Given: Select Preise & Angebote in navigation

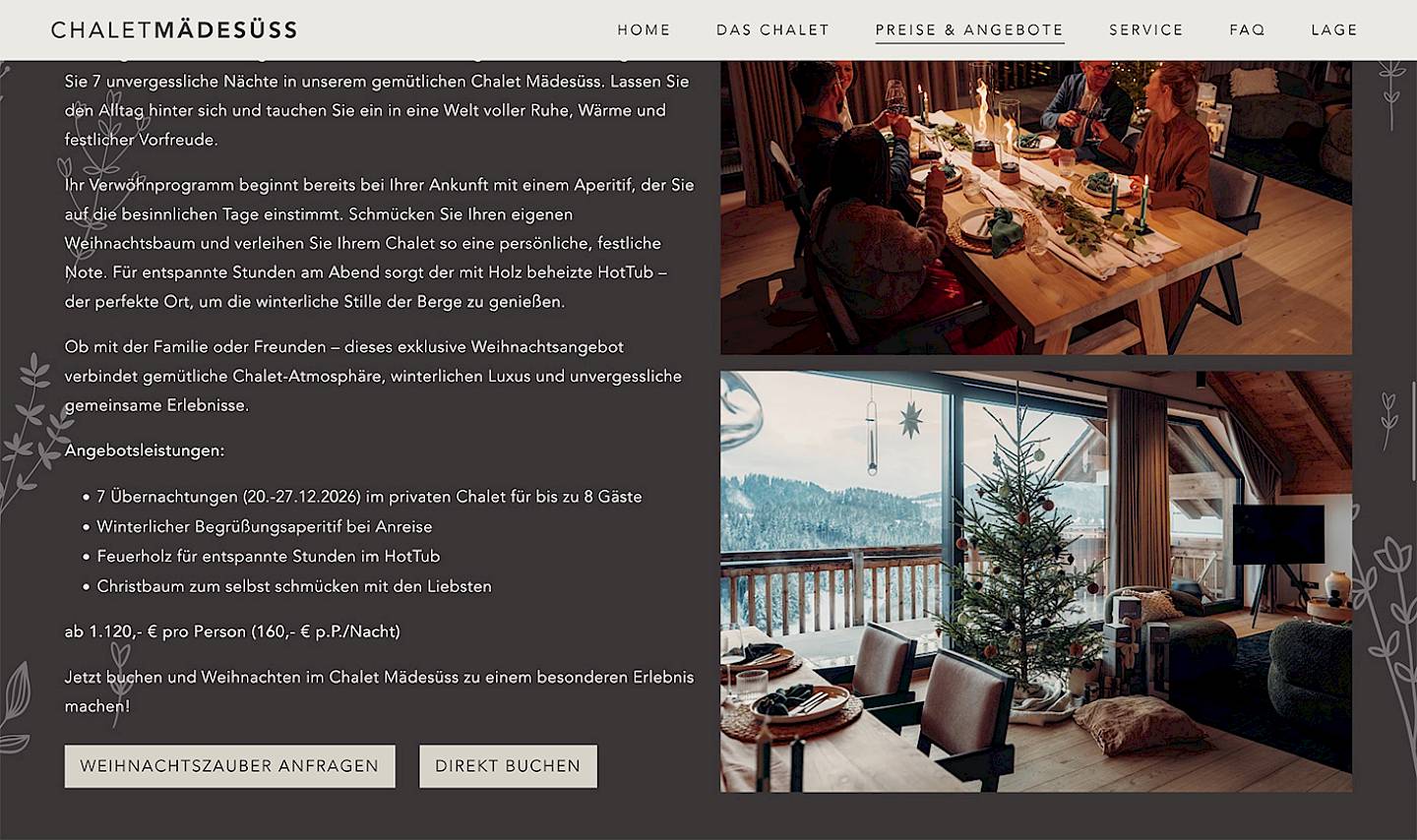Looking at the screenshot, I should tap(969, 30).
